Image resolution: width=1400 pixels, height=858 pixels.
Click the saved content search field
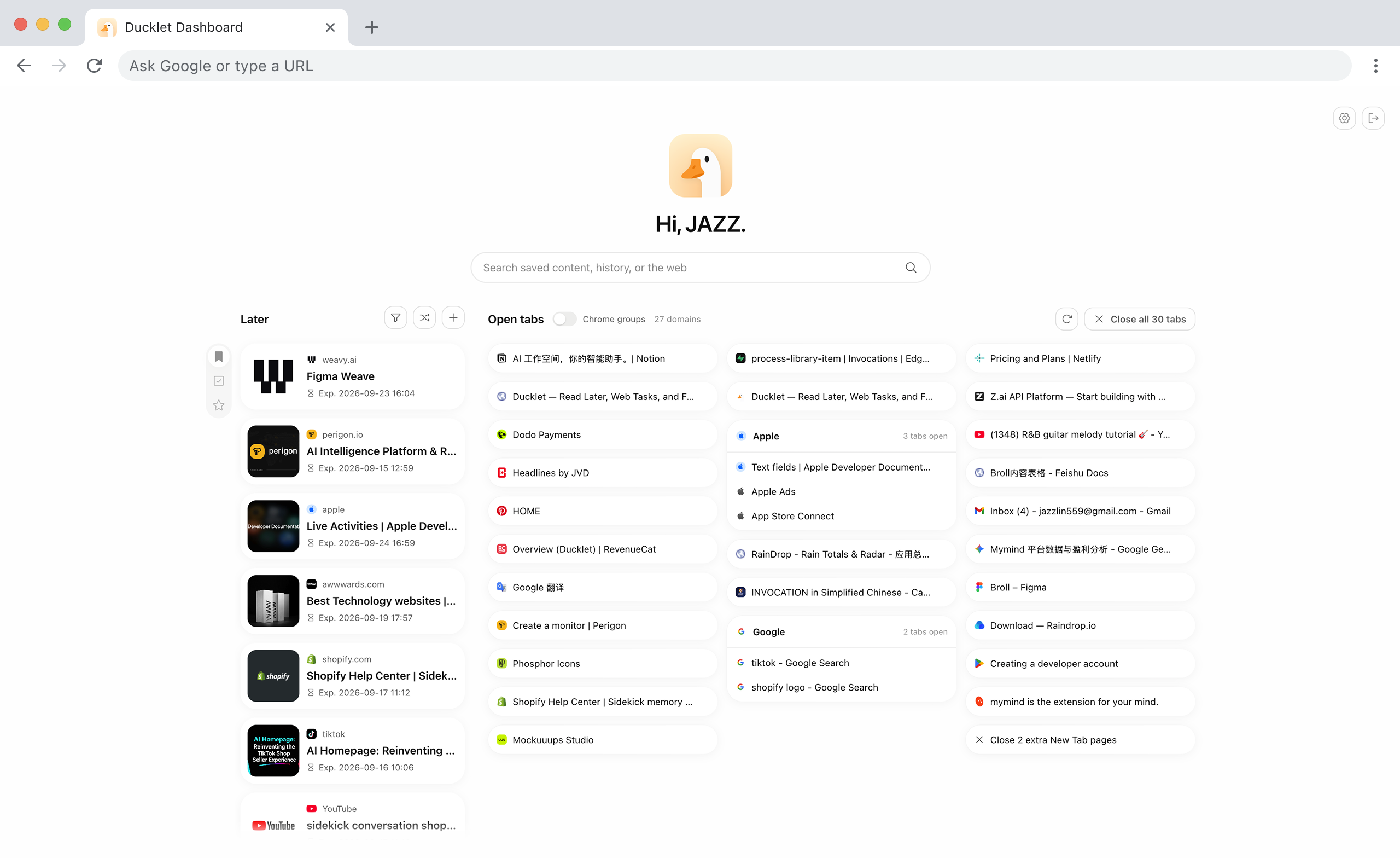click(x=700, y=267)
